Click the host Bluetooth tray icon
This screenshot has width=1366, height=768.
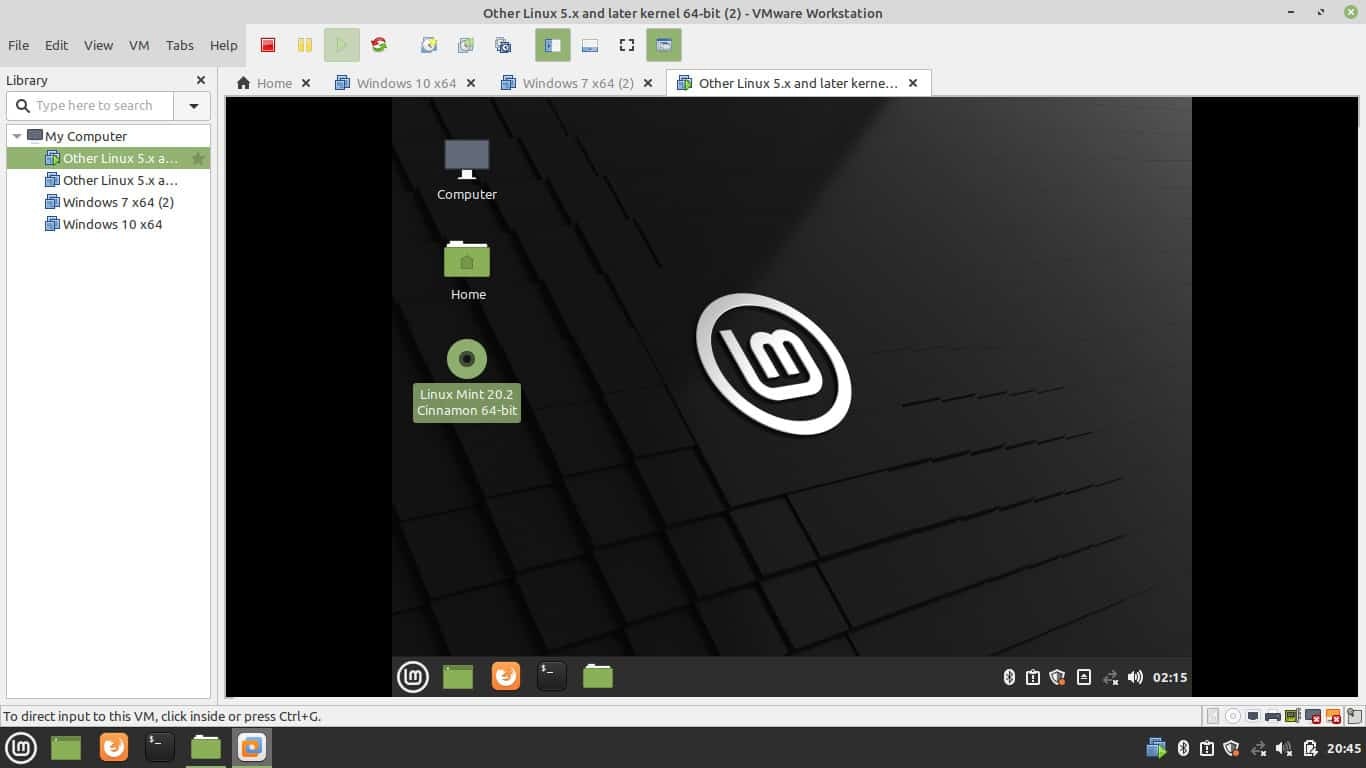click(x=1183, y=748)
